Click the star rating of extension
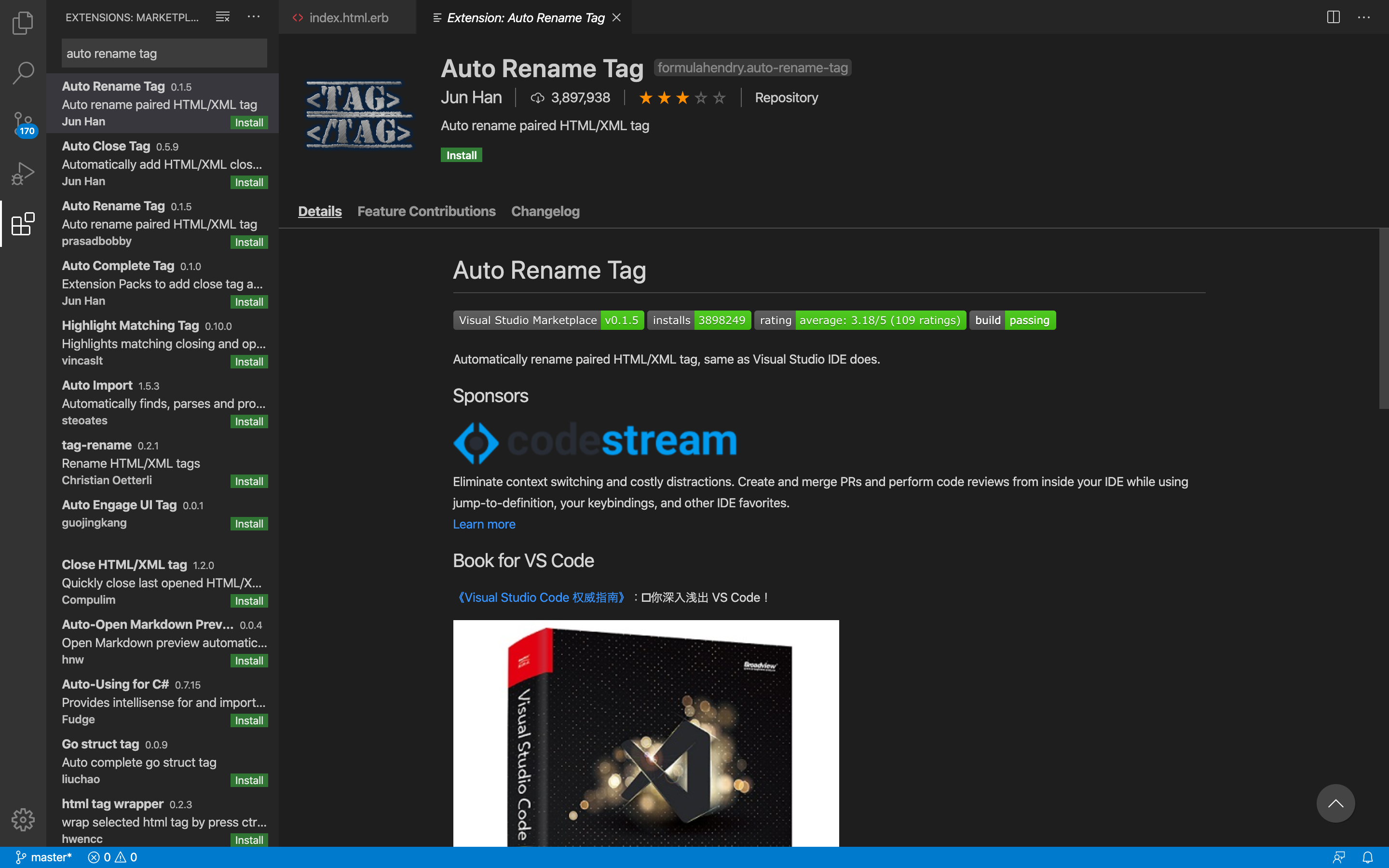Image resolution: width=1389 pixels, height=868 pixels. pyautogui.click(x=682, y=98)
